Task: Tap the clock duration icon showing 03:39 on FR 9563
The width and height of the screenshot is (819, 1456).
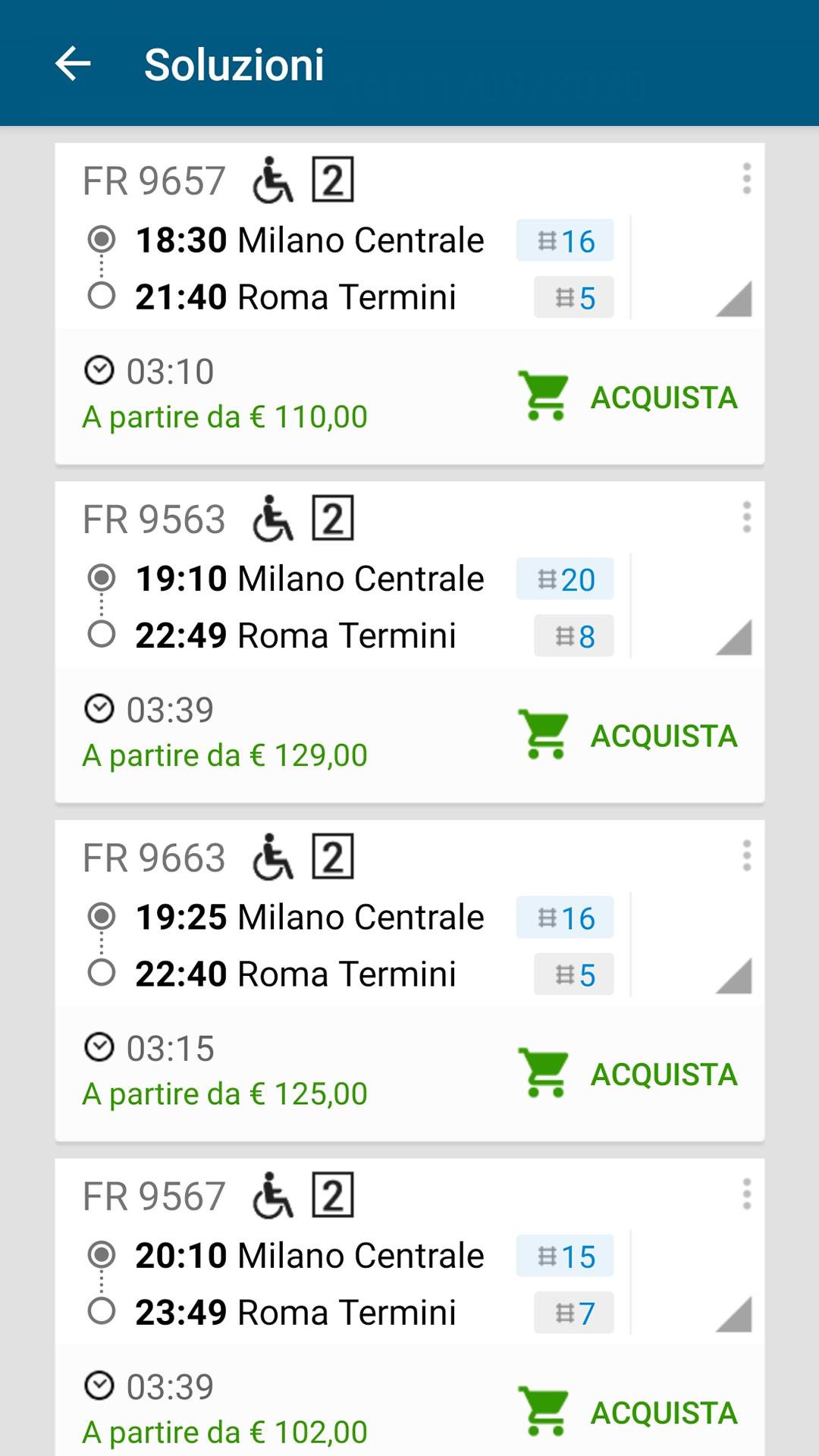Action: click(99, 709)
